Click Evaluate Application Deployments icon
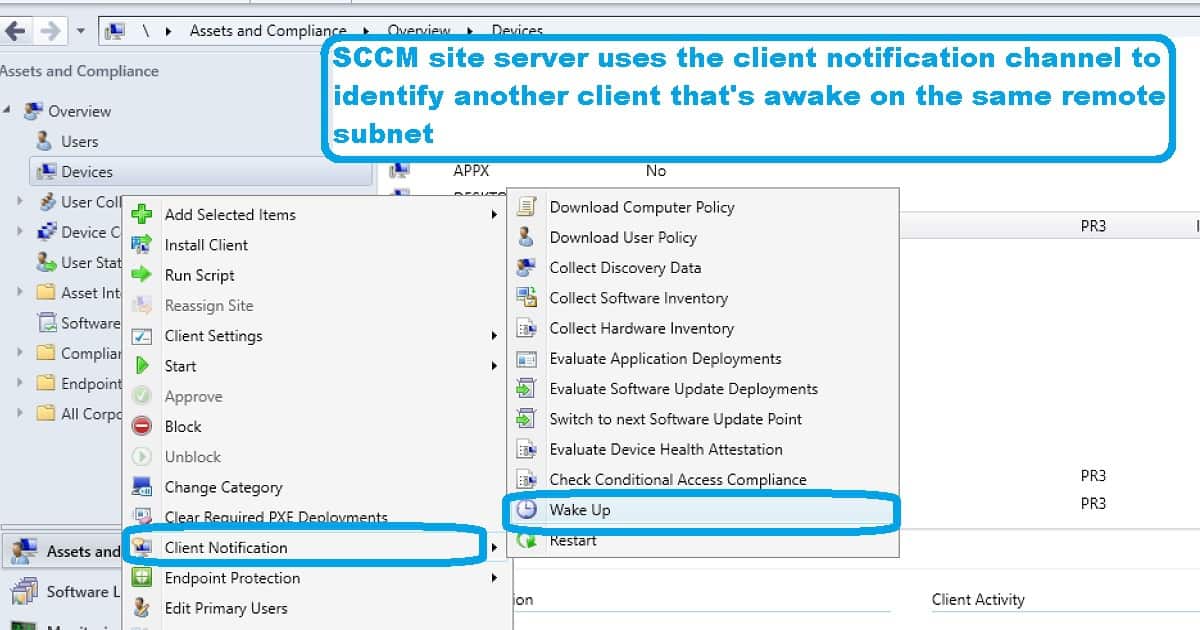The width and height of the screenshot is (1200, 630). coord(526,358)
